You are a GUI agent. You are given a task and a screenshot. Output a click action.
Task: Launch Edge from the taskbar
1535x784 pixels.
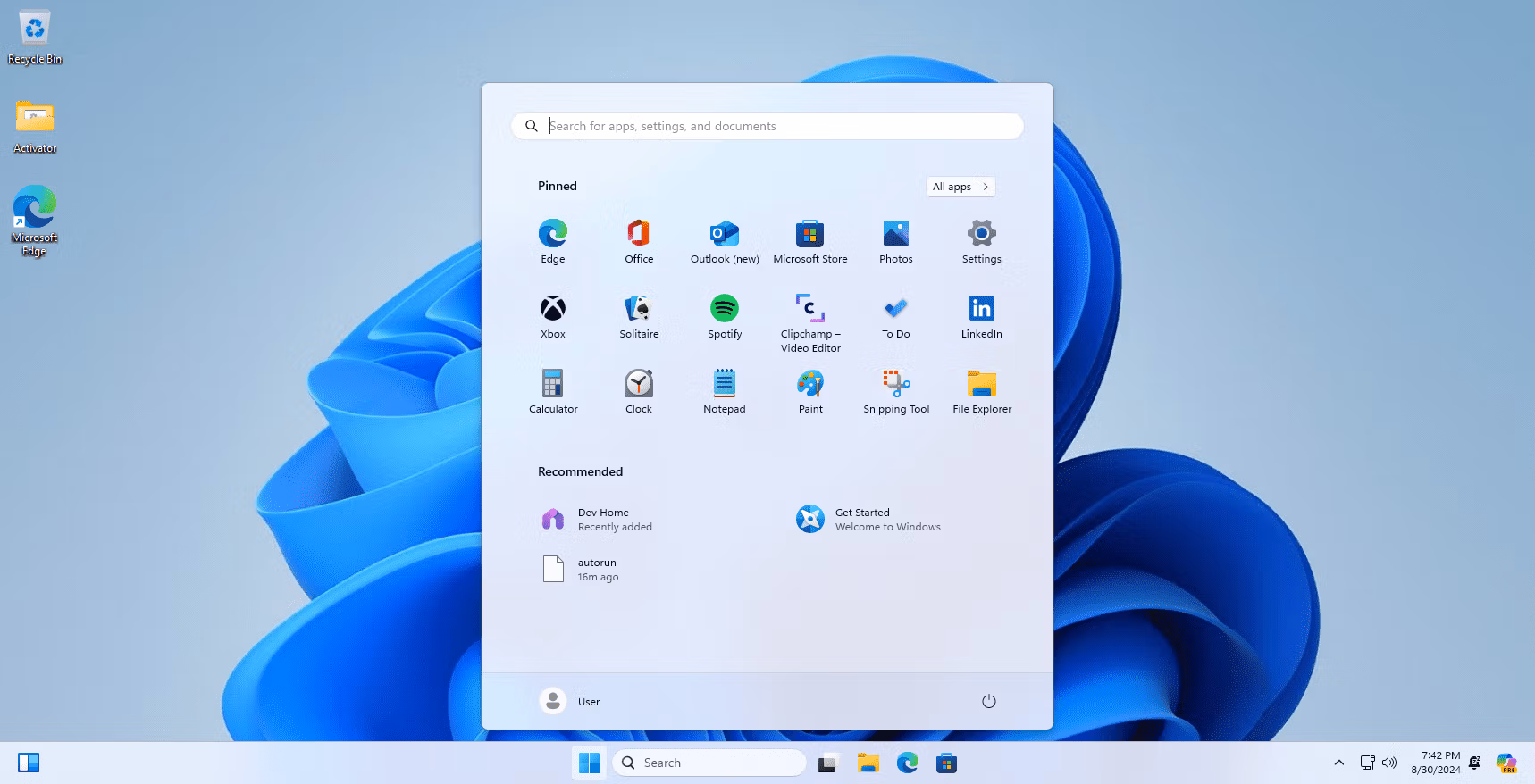point(907,763)
